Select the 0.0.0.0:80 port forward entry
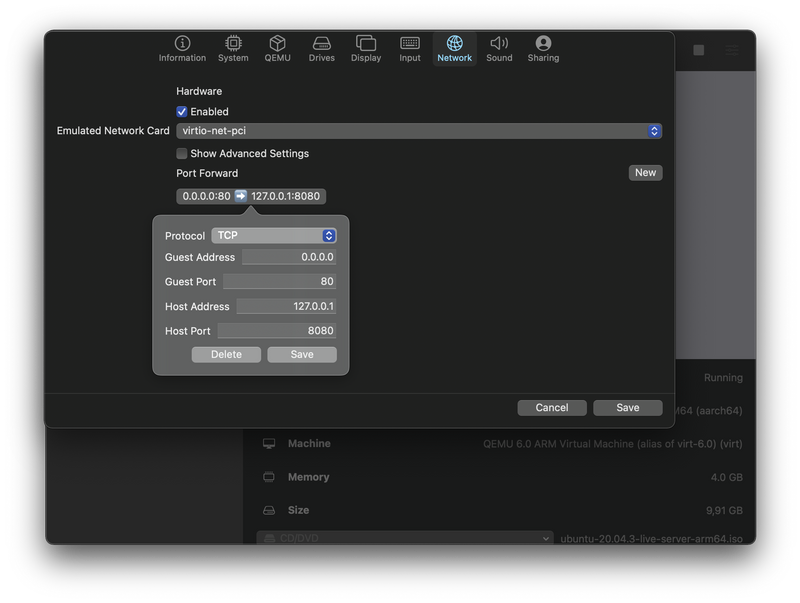 [251, 196]
